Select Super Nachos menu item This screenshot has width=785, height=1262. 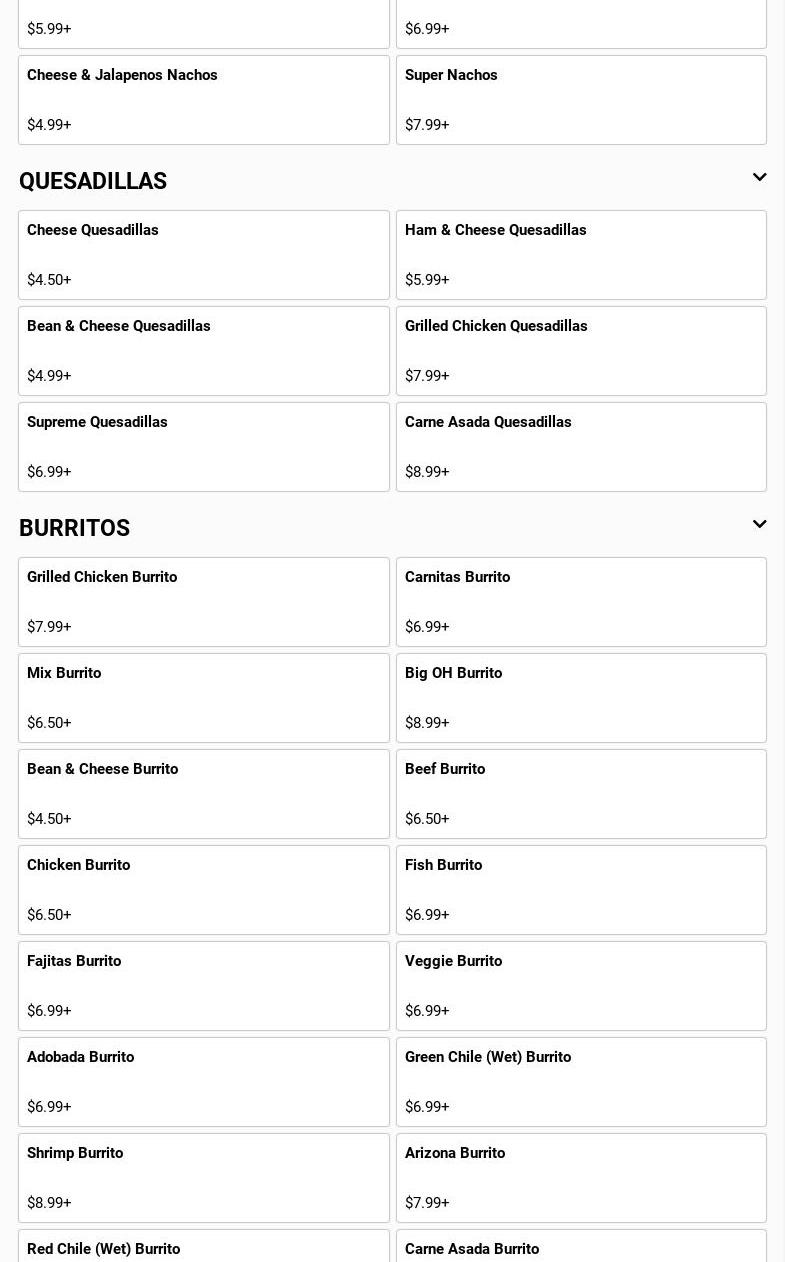pos(581,100)
